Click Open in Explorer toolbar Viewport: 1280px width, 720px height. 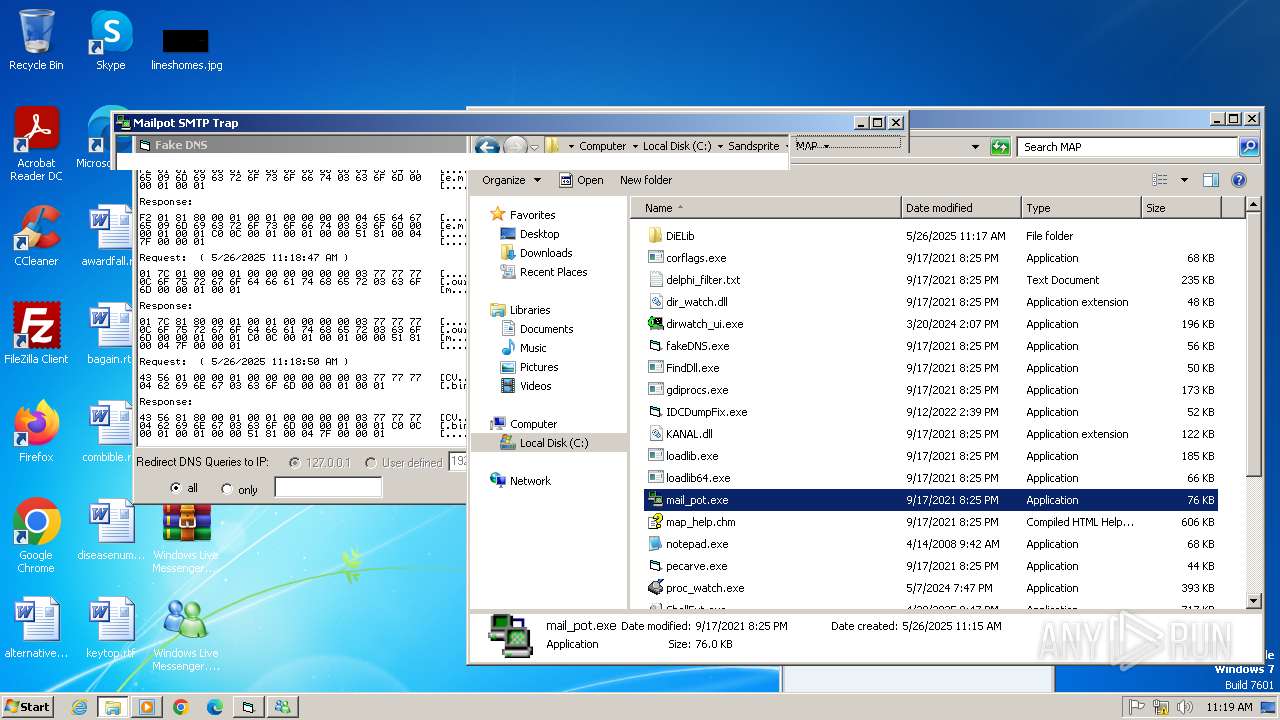581,180
